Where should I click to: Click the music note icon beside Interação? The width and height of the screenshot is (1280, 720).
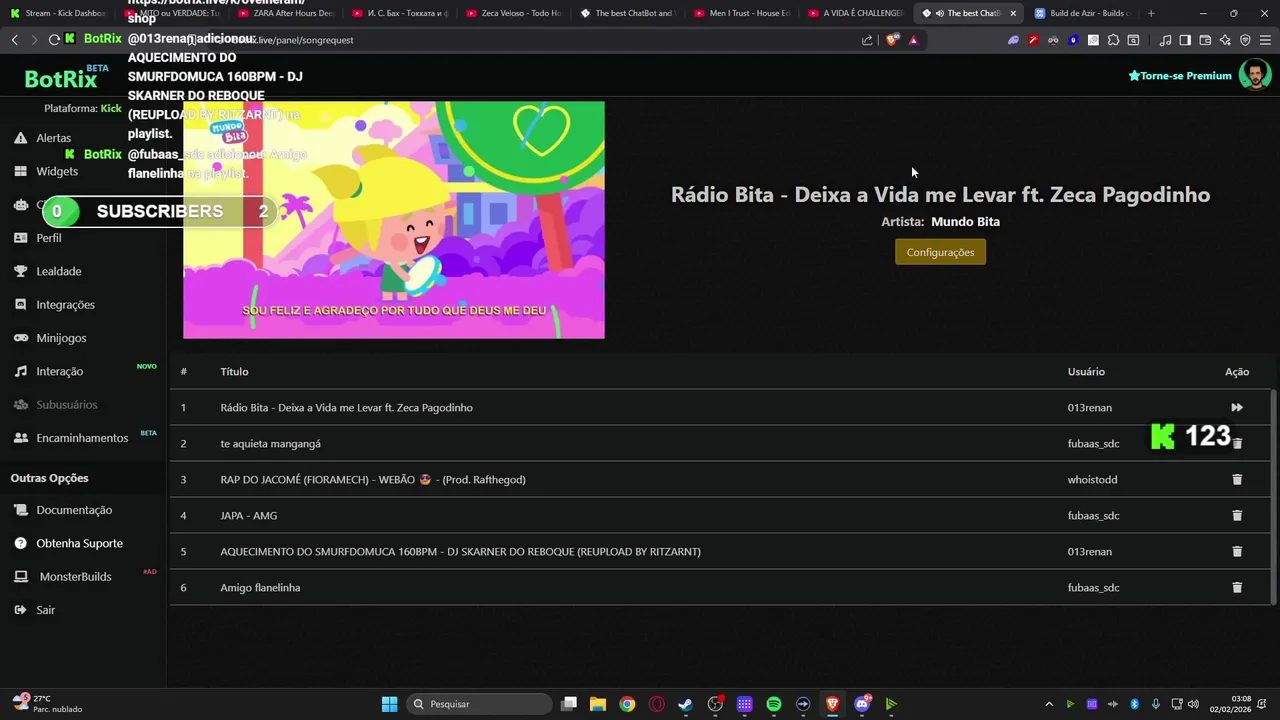click(20, 371)
